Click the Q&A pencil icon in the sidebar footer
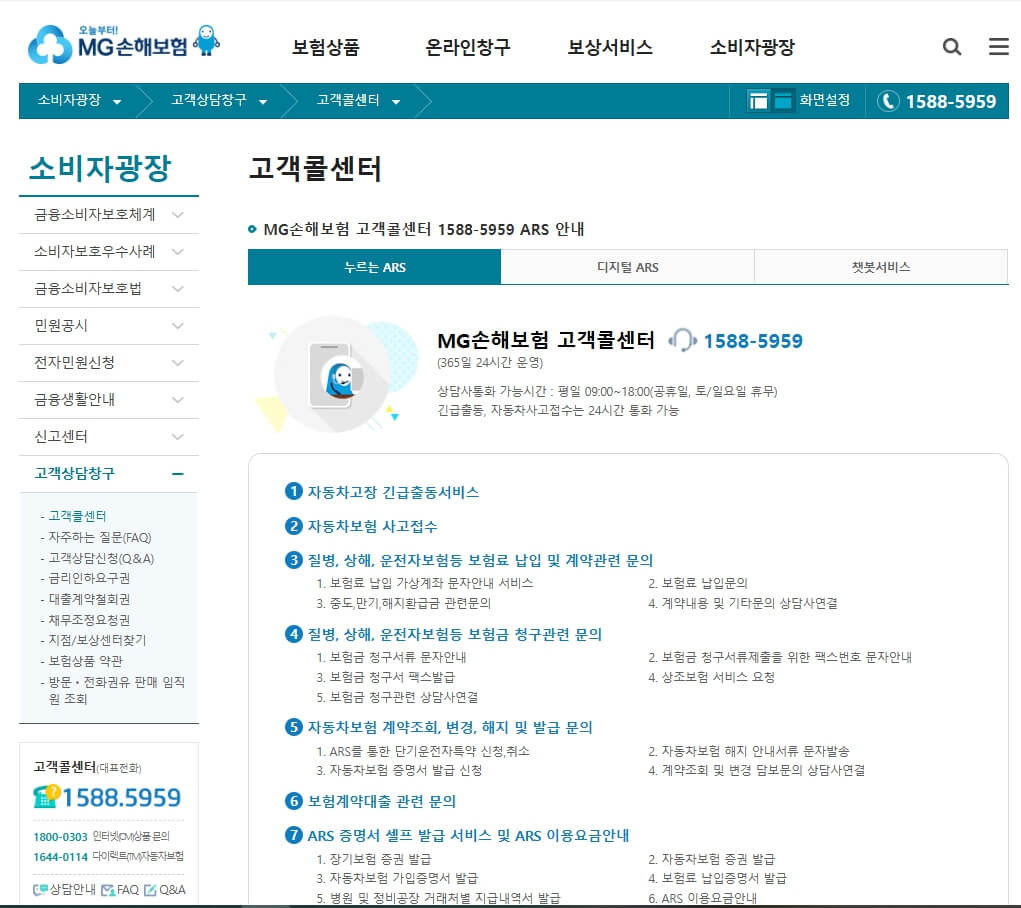 point(150,890)
